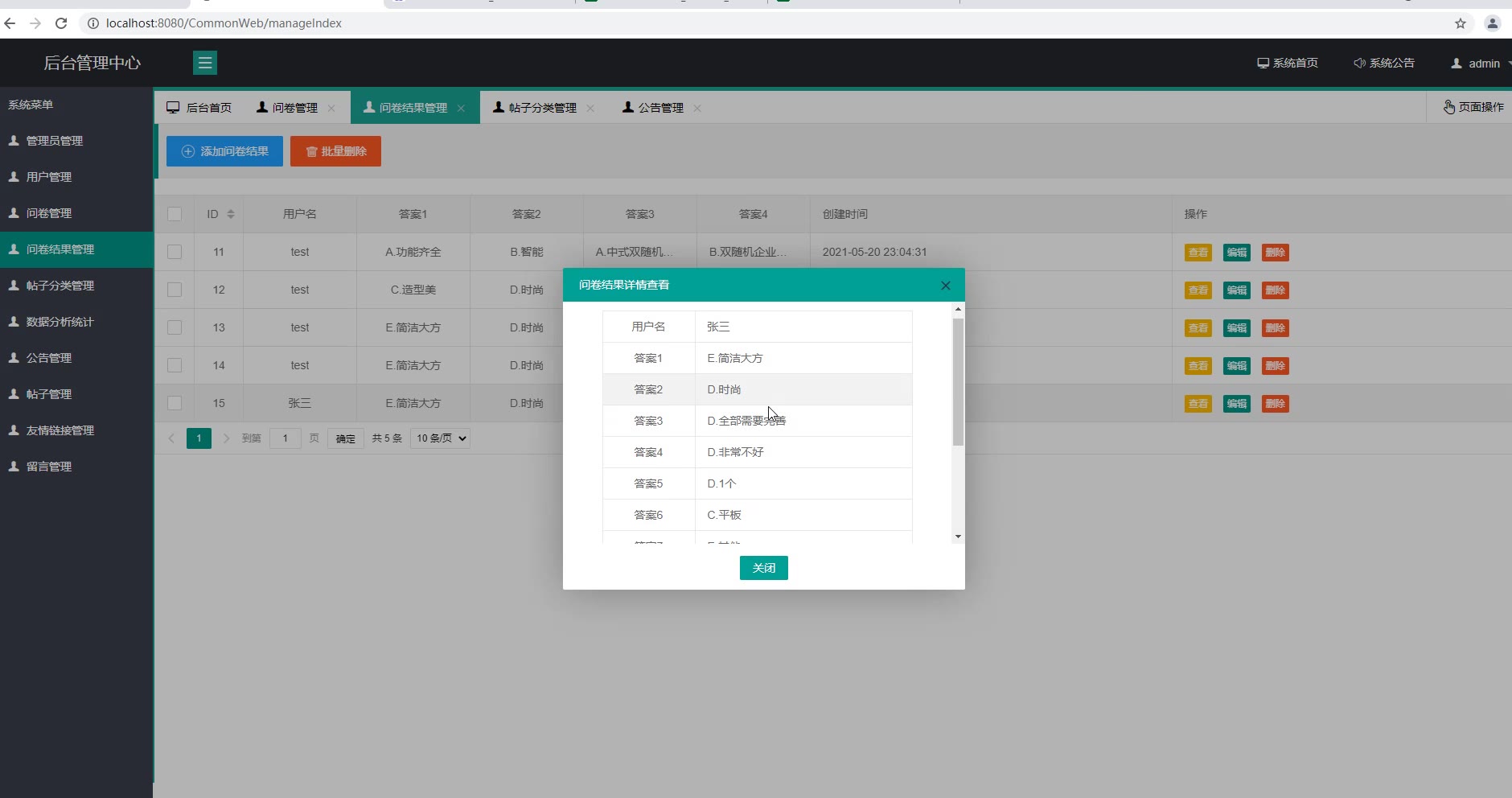The width and height of the screenshot is (1512, 798).
Task: Click the dialog's vertical scrollbar thumb
Action: coord(958,382)
